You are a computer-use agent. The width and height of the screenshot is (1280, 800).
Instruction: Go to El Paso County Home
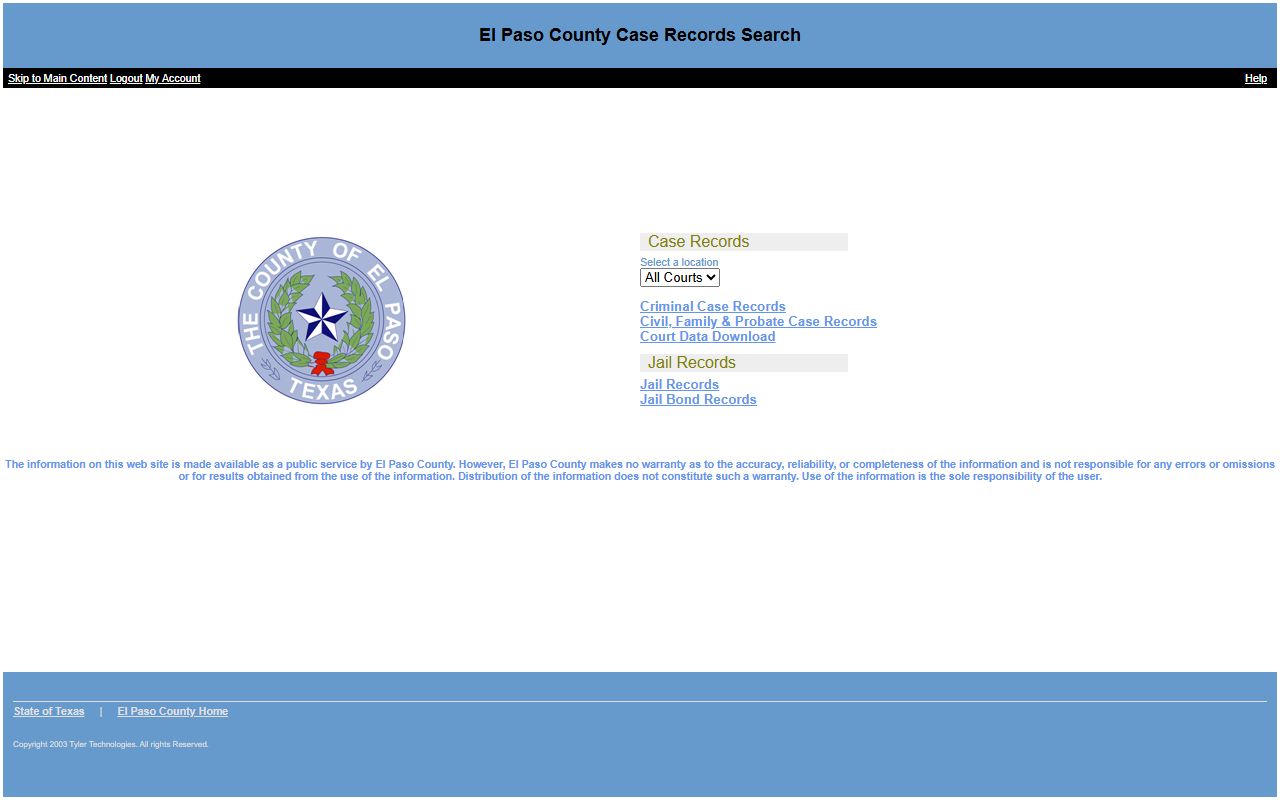(172, 711)
